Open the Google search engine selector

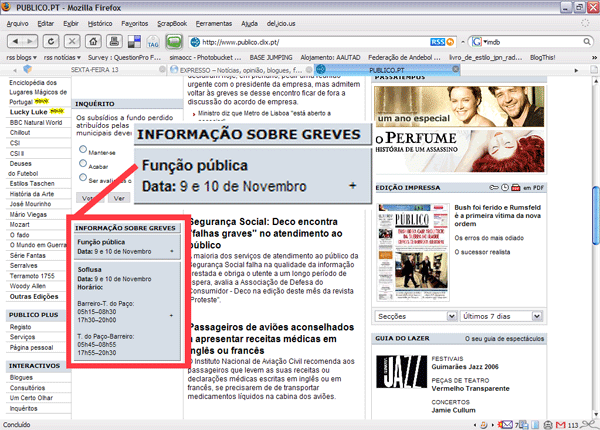[x=480, y=42]
